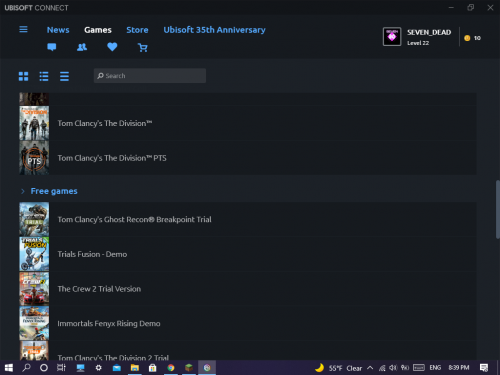Image resolution: width=500 pixels, height=375 pixels.
Task: Select Immortals Fenyx Rising Demo title
Action: click(x=109, y=323)
